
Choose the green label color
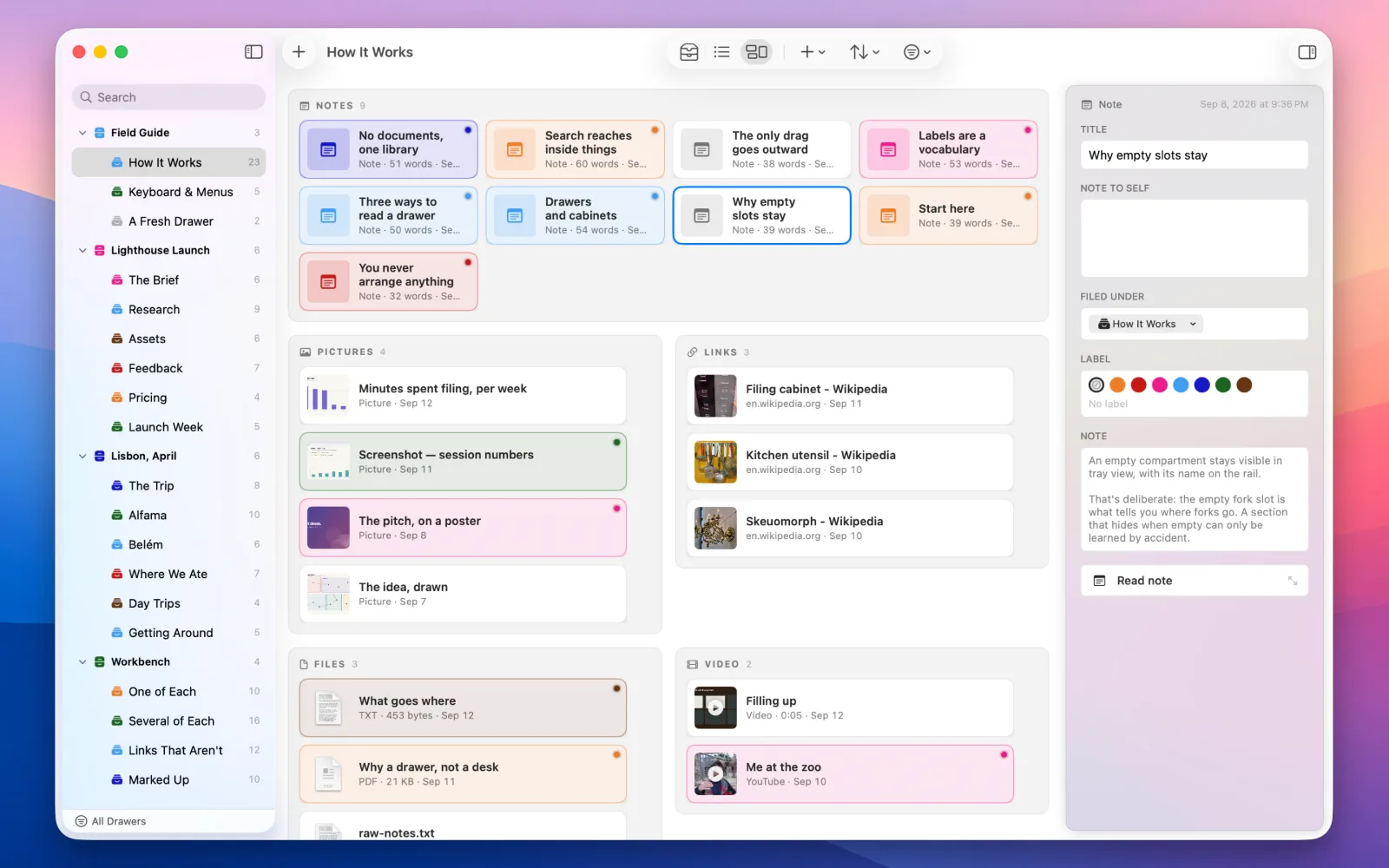[x=1223, y=385]
